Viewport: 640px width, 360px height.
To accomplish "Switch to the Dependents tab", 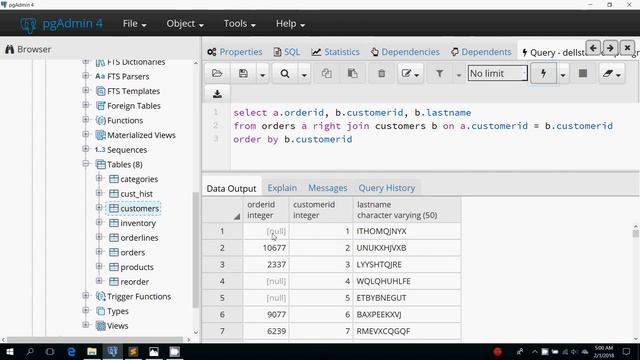I will 481,52.
